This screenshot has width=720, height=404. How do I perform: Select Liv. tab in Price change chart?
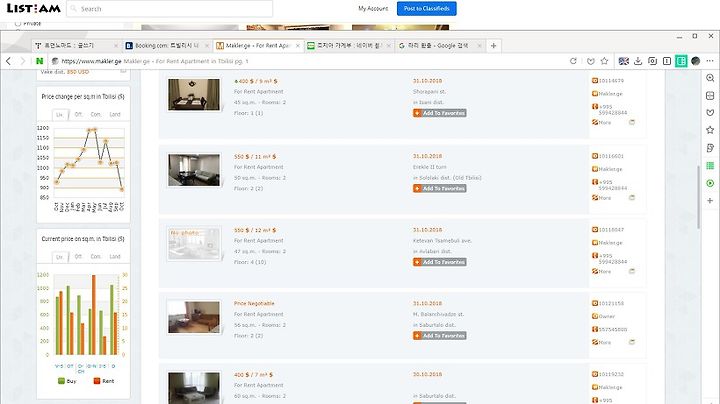coord(60,114)
